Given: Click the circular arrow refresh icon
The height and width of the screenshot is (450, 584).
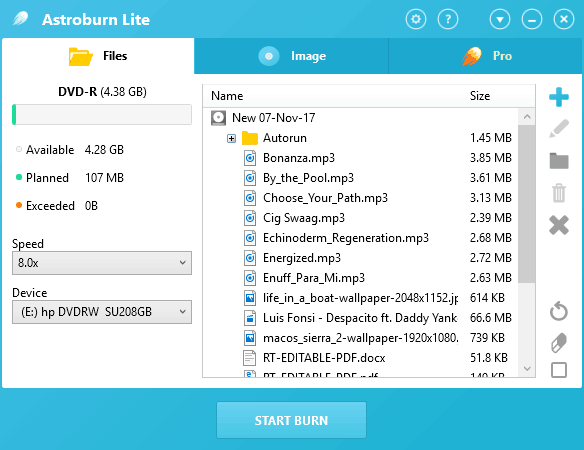Looking at the screenshot, I should click(559, 311).
